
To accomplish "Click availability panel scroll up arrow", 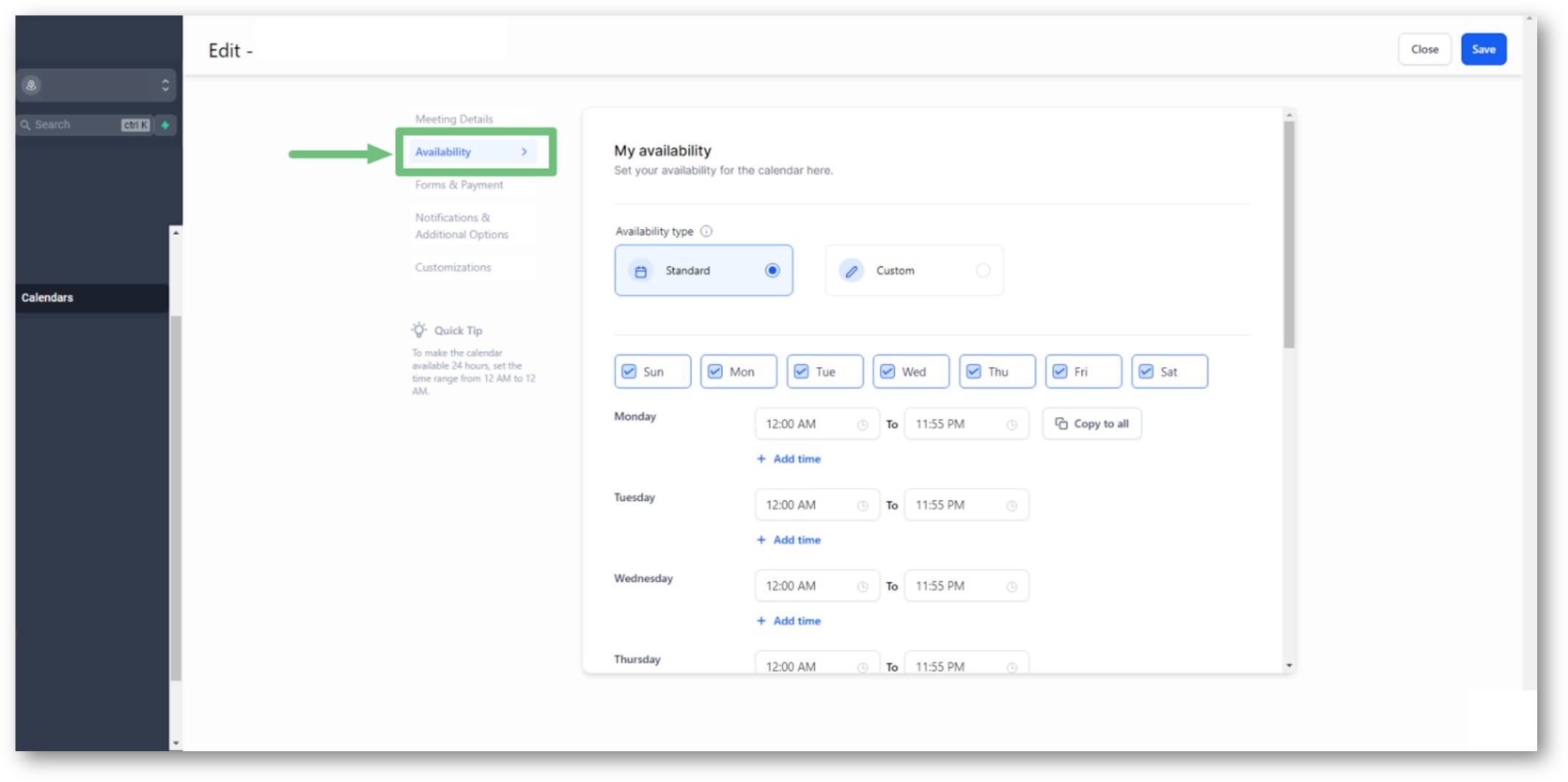I will tap(1289, 115).
